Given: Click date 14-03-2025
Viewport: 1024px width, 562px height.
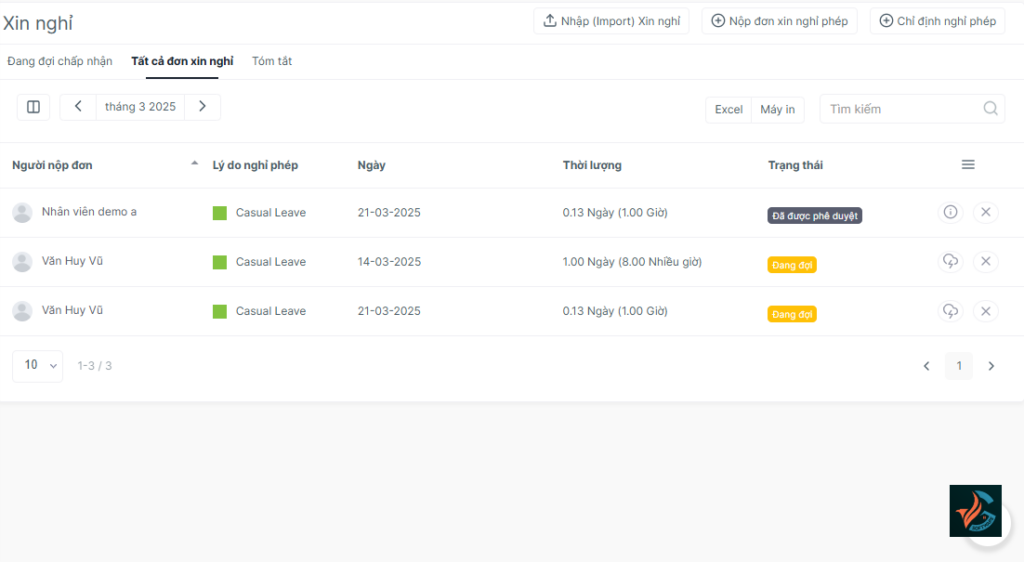Looking at the screenshot, I should pyautogui.click(x=389, y=262).
